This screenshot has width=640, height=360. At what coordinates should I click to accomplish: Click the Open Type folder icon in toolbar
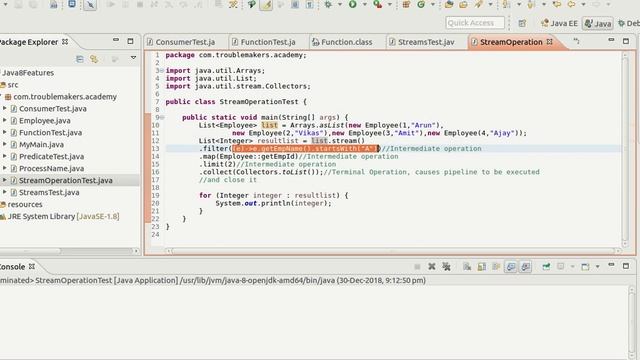click(x=449, y=4)
